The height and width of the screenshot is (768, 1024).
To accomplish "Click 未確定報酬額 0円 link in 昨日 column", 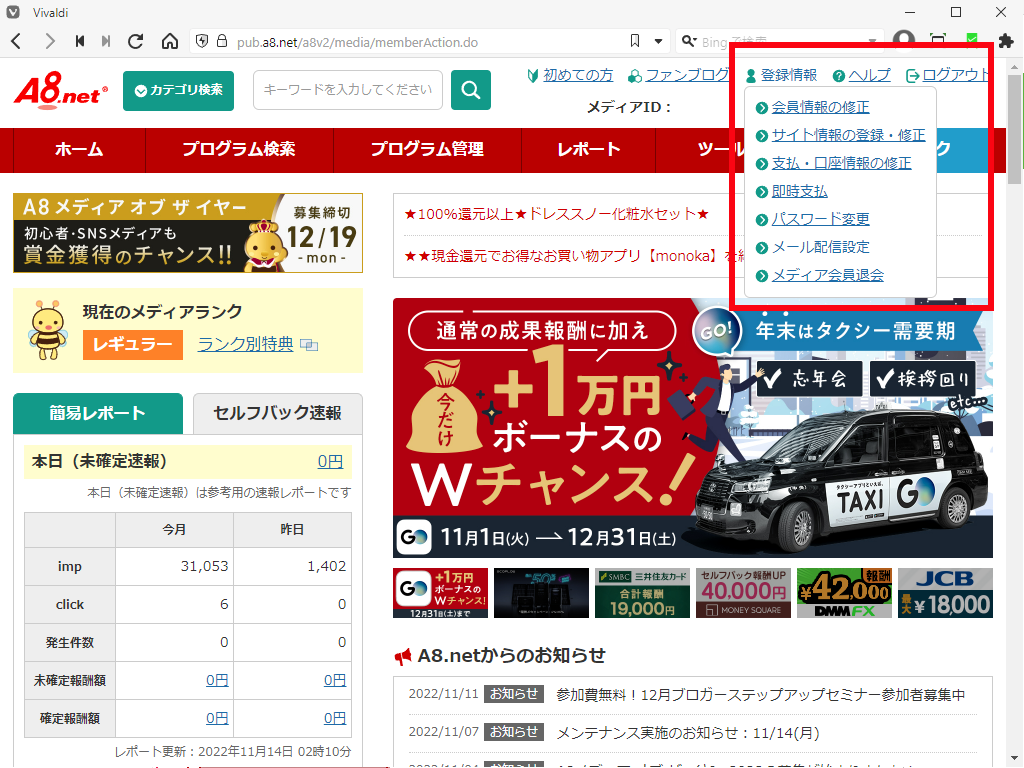I will pyautogui.click(x=335, y=680).
